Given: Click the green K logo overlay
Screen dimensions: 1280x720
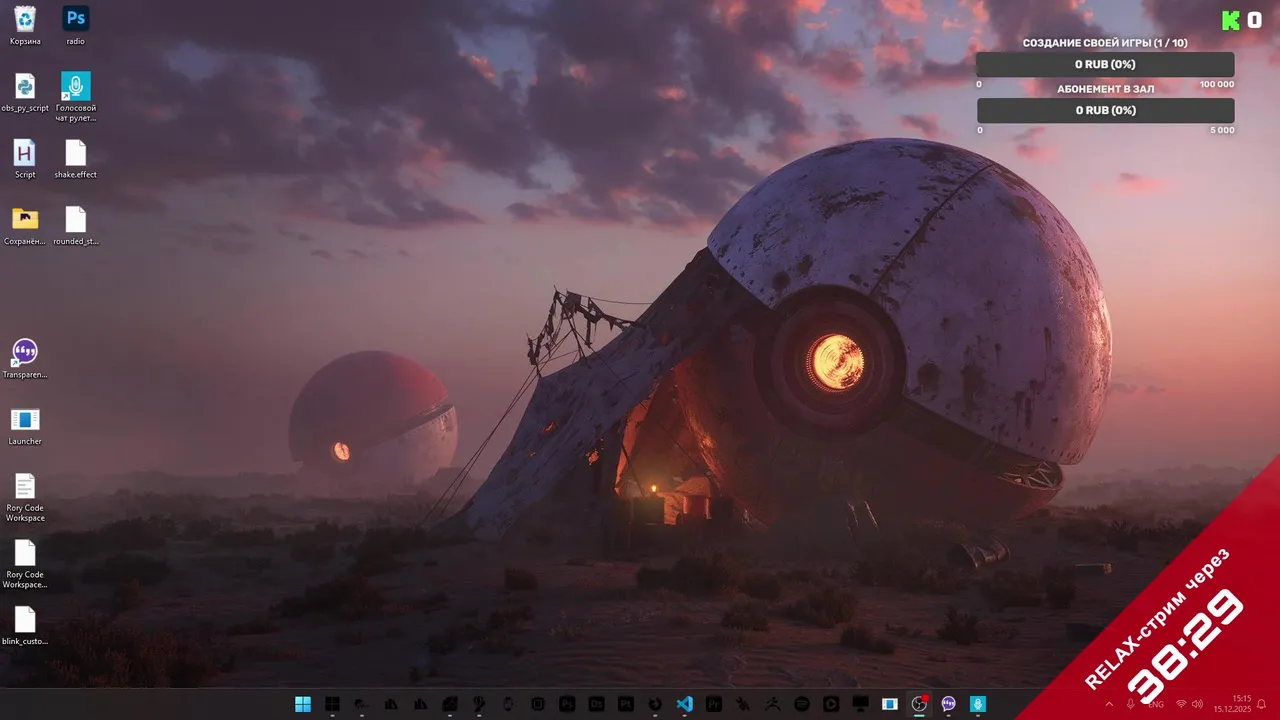Looking at the screenshot, I should pos(1231,20).
